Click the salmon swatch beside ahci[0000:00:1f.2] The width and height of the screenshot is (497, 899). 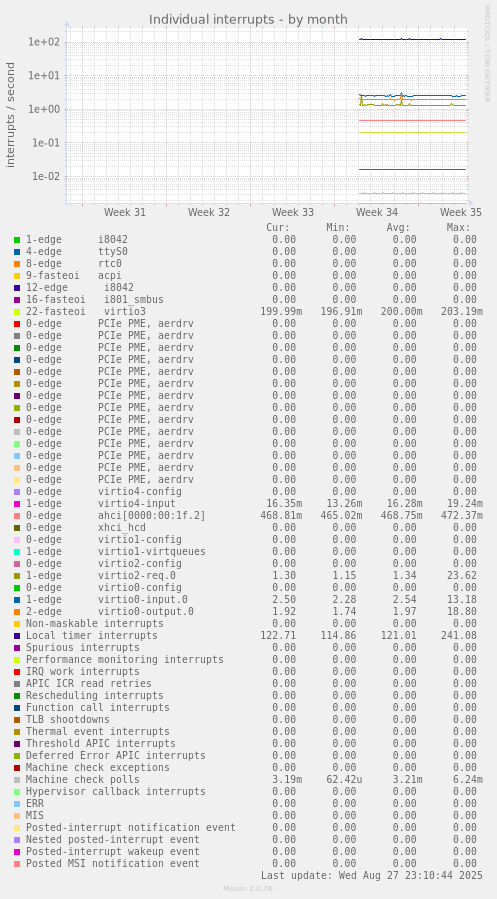(17, 515)
